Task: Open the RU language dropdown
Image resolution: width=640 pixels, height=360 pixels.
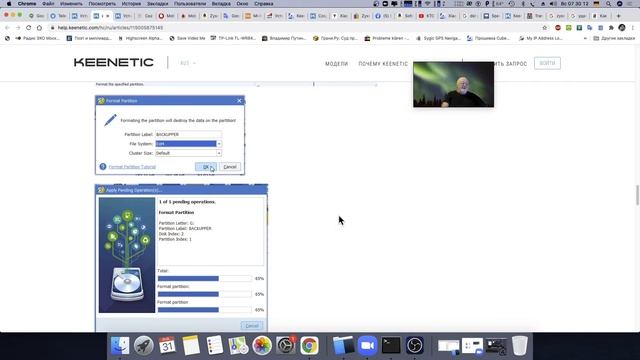Action: [188, 63]
